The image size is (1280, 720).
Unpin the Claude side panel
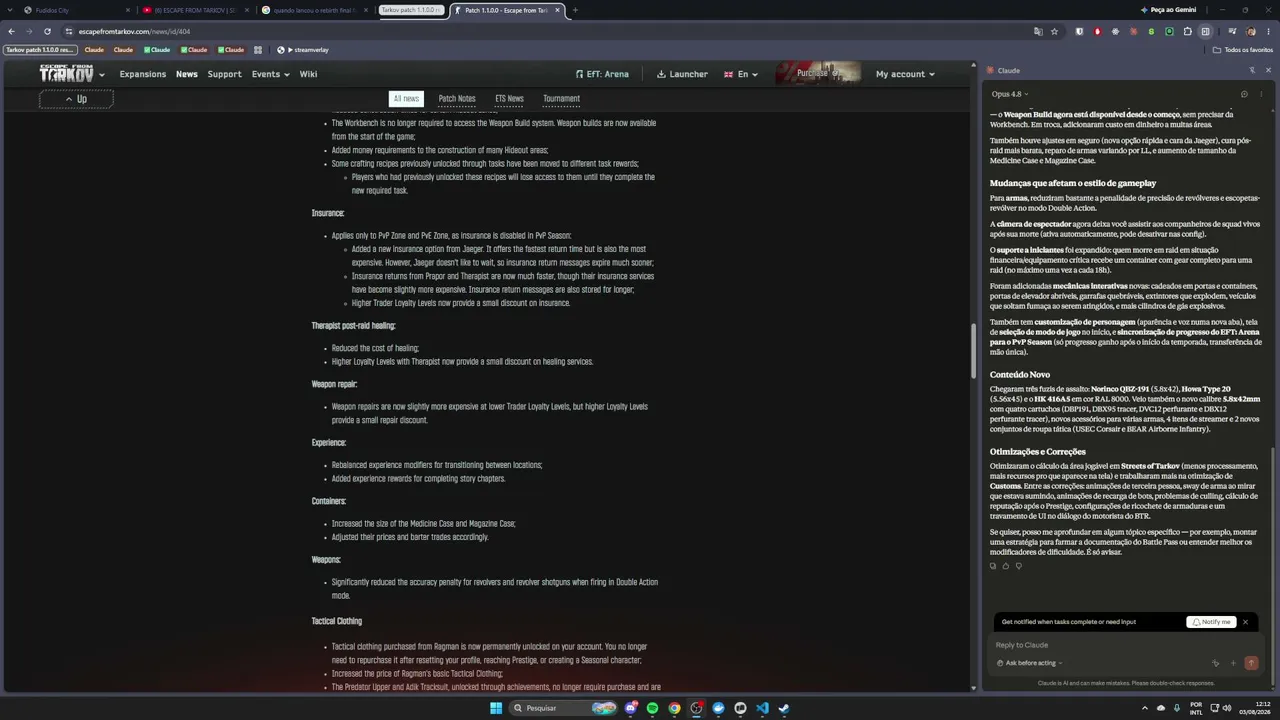[x=1252, y=71]
